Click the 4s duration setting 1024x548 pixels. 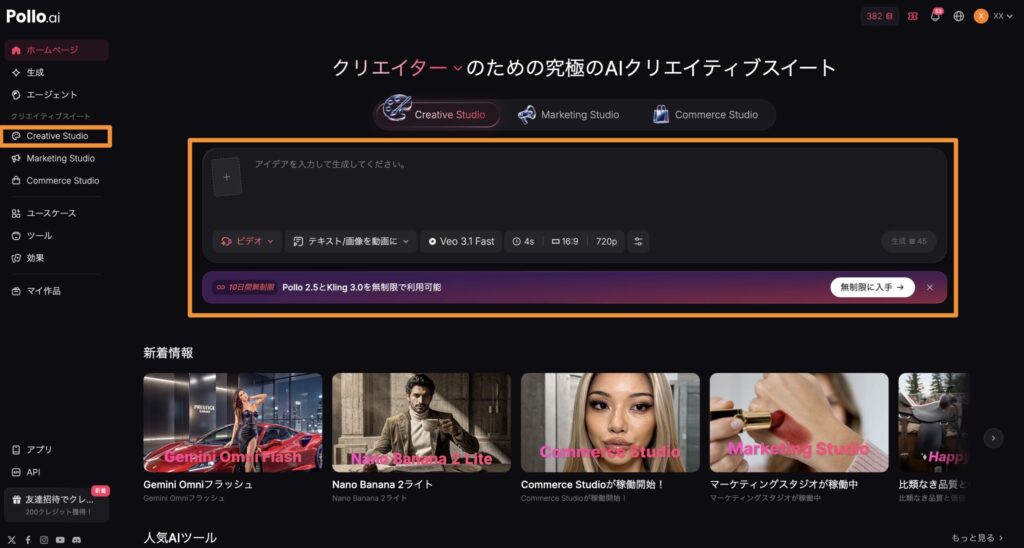(x=523, y=241)
